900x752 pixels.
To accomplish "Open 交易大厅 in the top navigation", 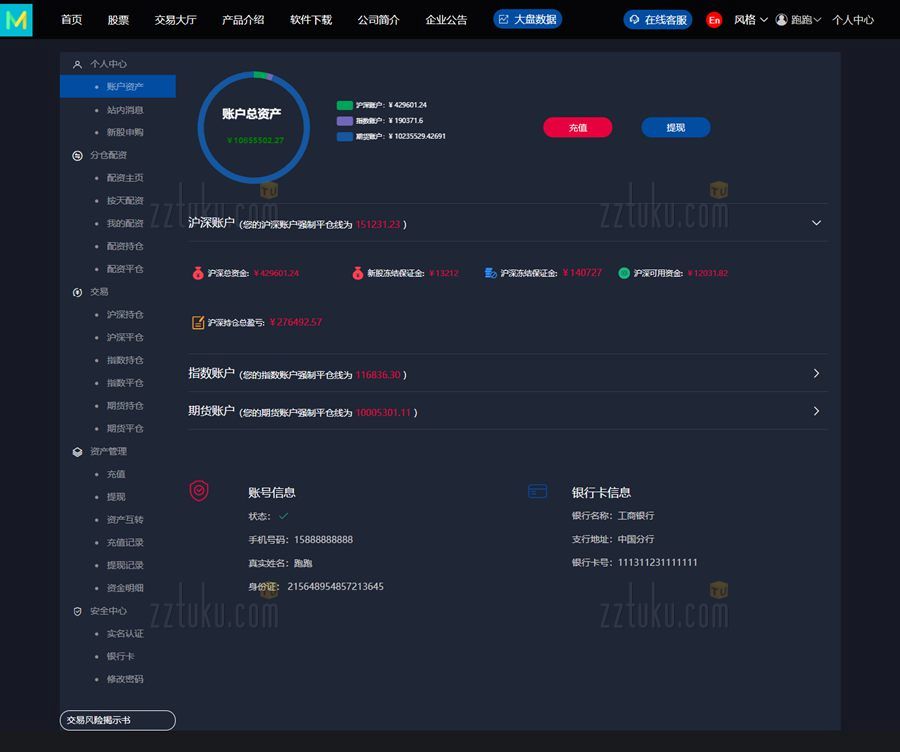I will pyautogui.click(x=175, y=20).
